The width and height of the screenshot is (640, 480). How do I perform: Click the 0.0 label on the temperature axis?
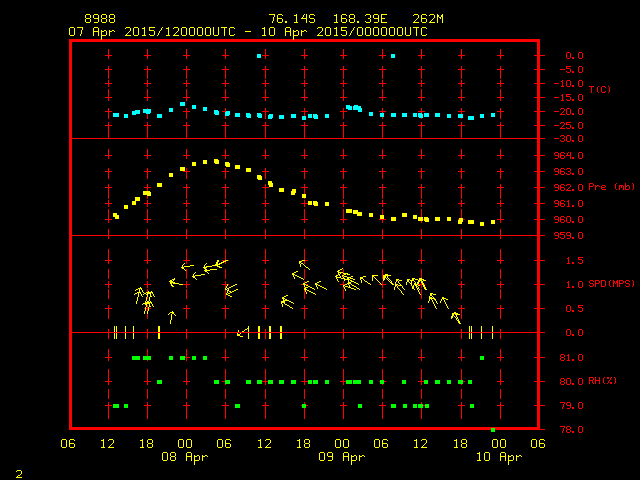click(x=574, y=56)
